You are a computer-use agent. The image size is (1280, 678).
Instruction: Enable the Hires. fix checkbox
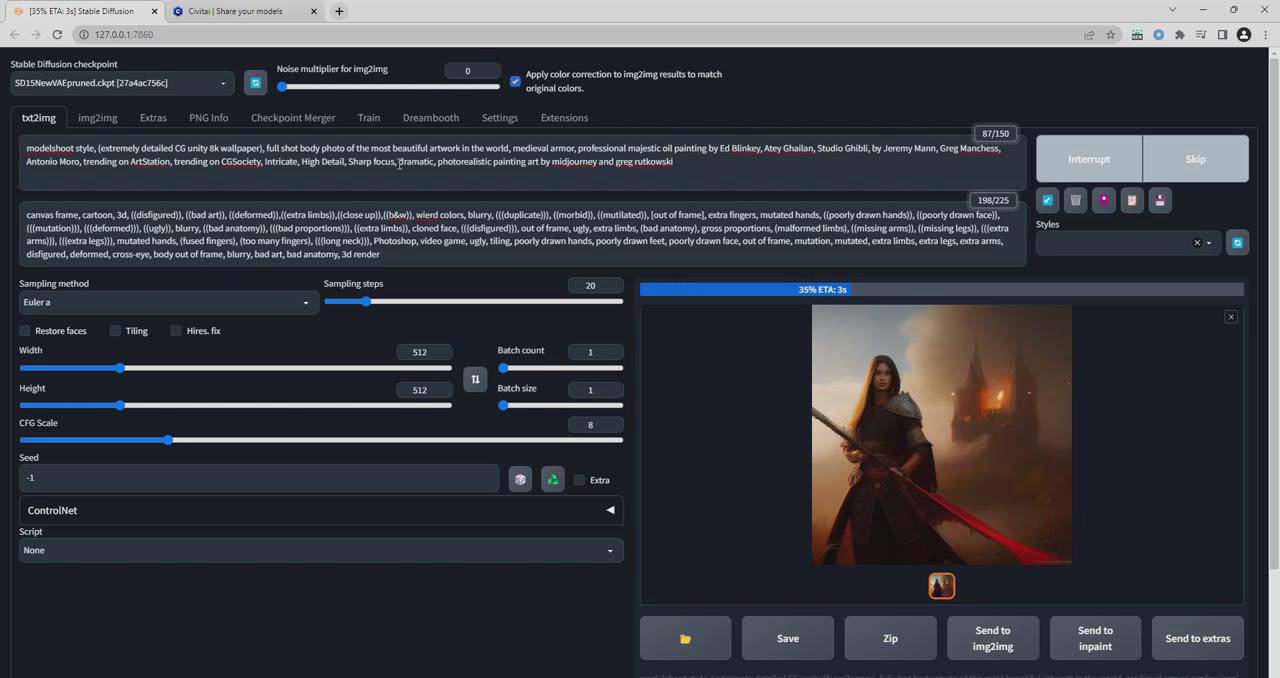(175, 330)
